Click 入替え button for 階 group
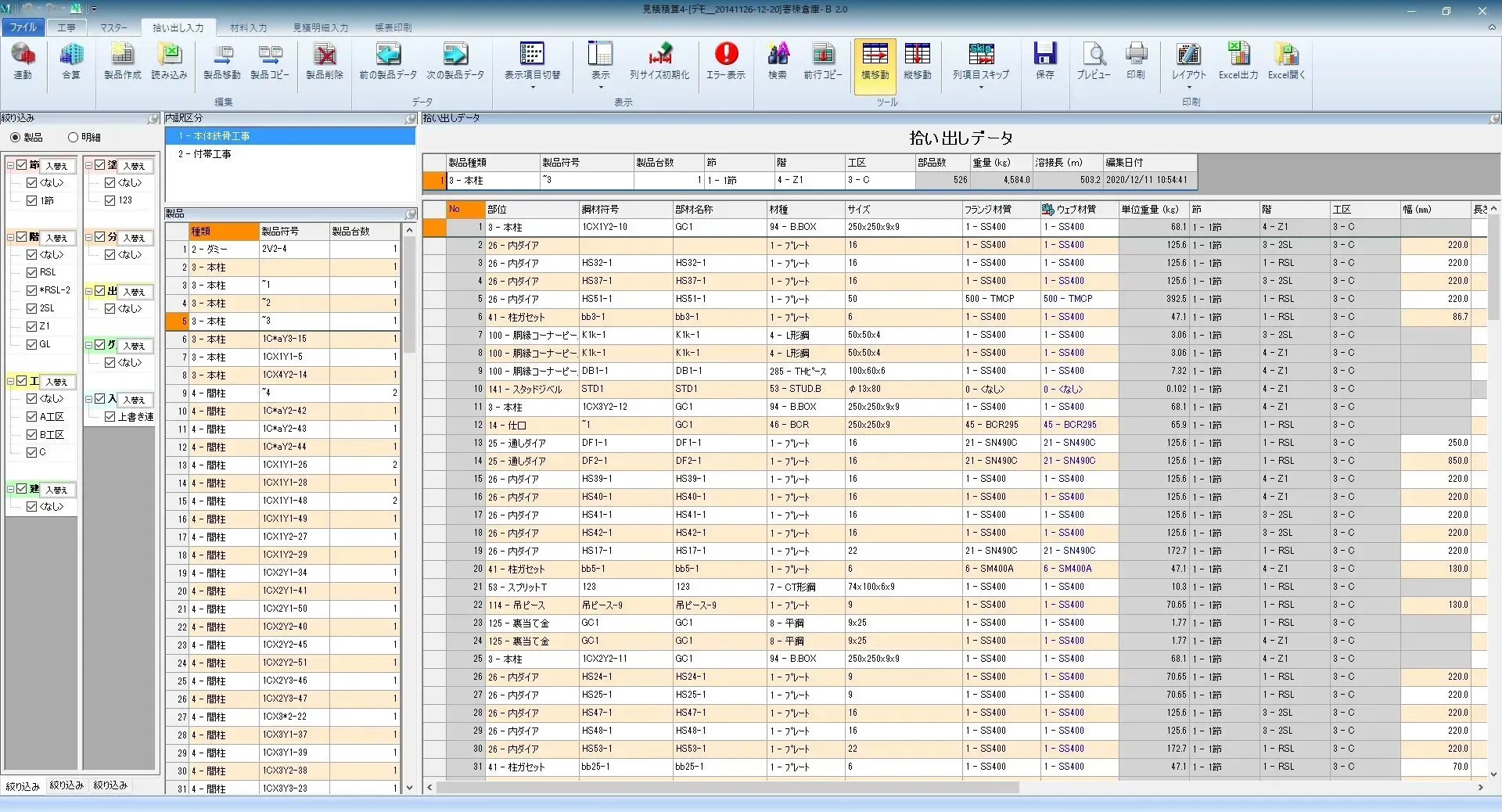Viewport: 1502px width, 812px height. coord(59,238)
